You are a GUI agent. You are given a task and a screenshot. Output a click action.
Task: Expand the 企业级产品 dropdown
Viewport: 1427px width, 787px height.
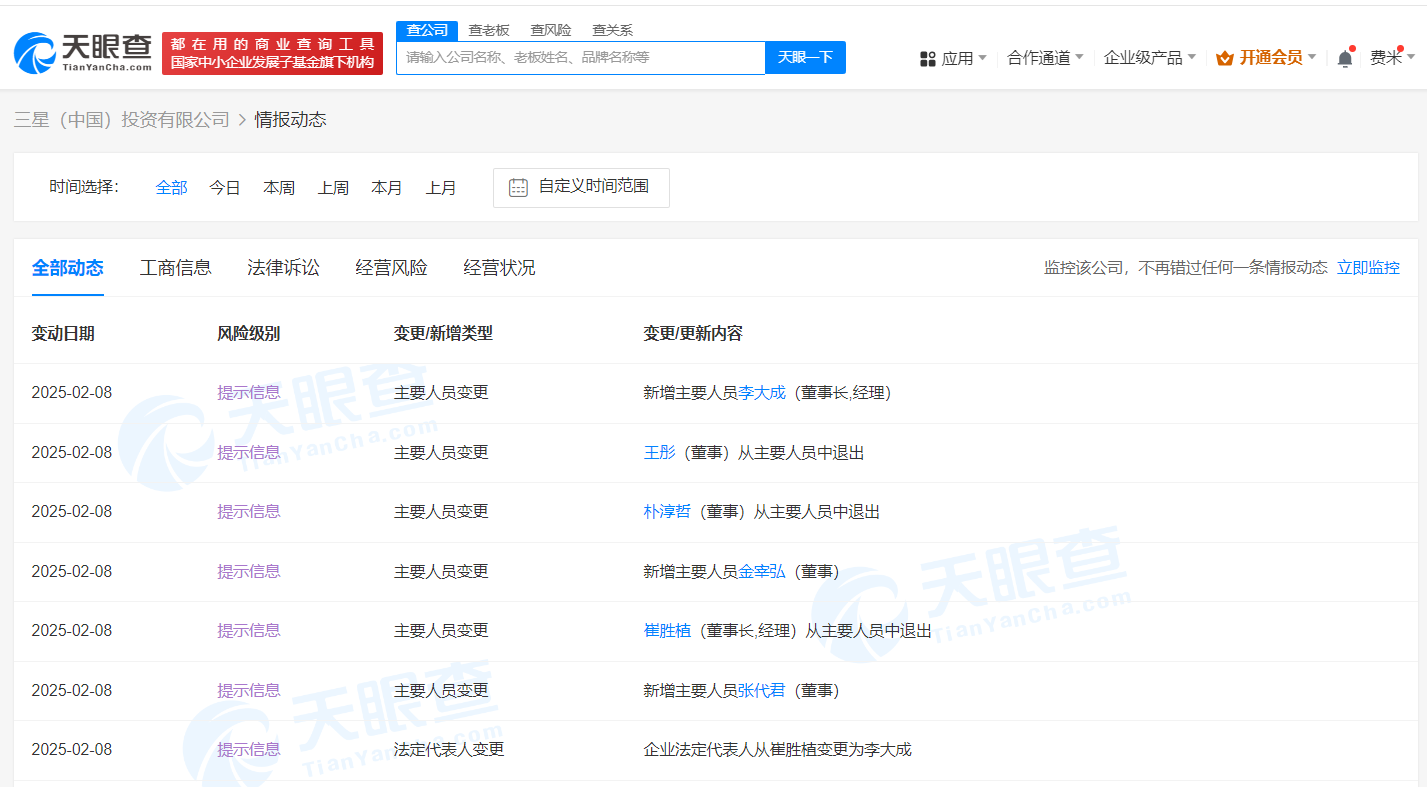1149,58
